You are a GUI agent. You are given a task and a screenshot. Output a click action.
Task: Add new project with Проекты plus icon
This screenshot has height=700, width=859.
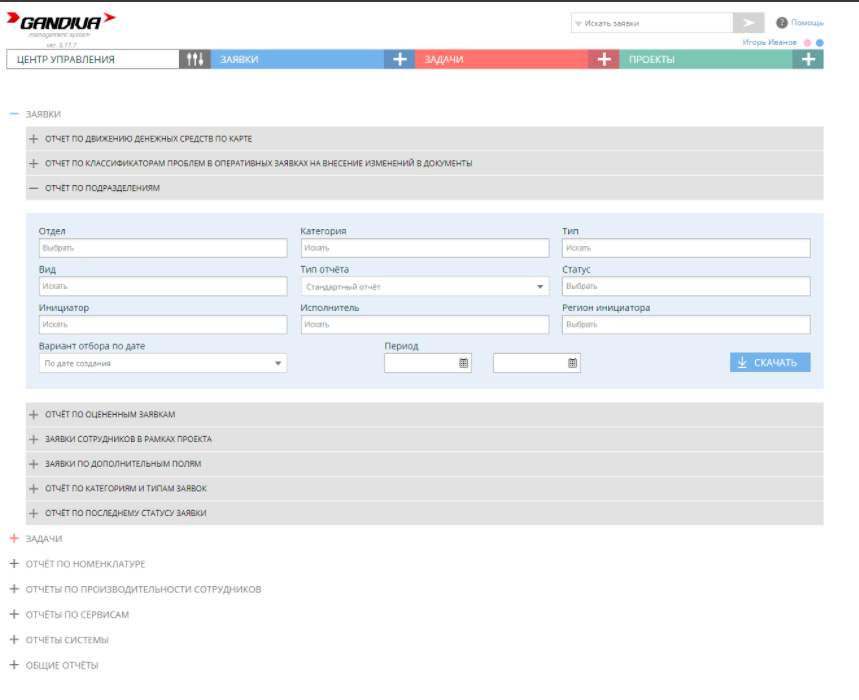coord(808,59)
